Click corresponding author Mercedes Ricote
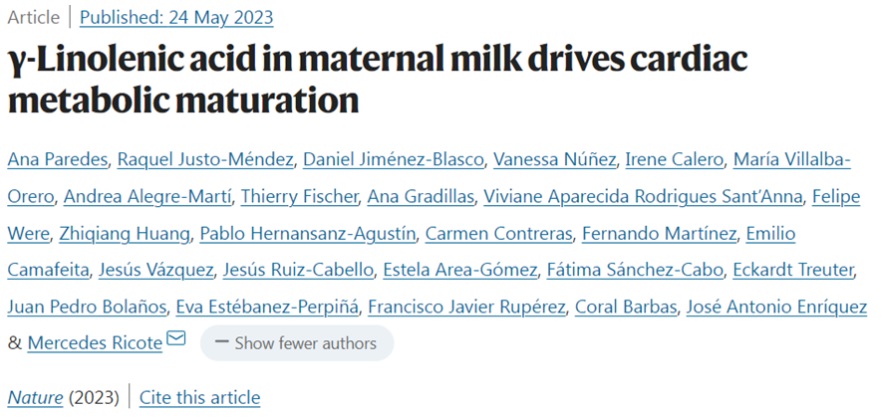 coord(94,343)
